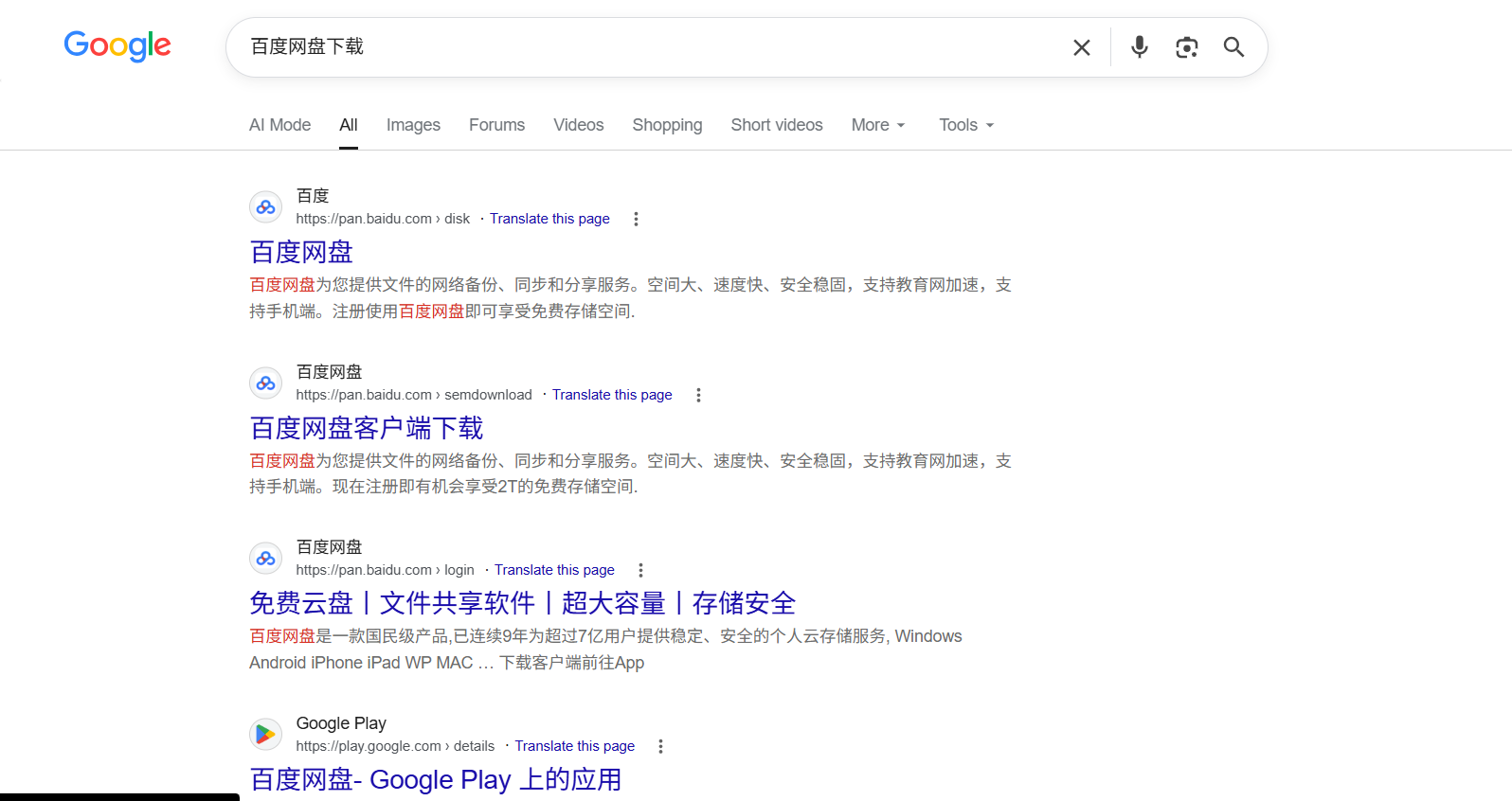Viewport: 1512px width, 801px height.
Task: Open options menu for Google Play result
Action: [x=660, y=746]
